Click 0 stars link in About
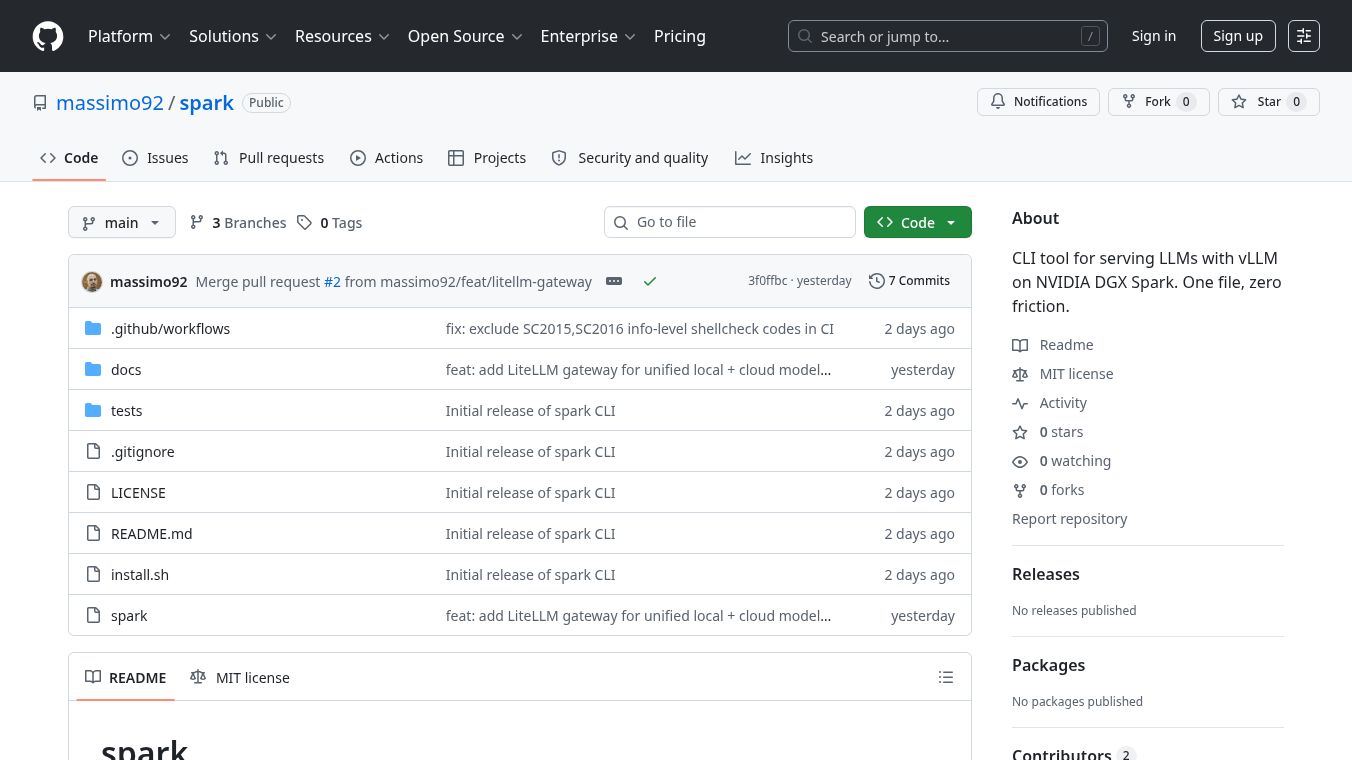The height and width of the screenshot is (760, 1352). pos(1061,432)
